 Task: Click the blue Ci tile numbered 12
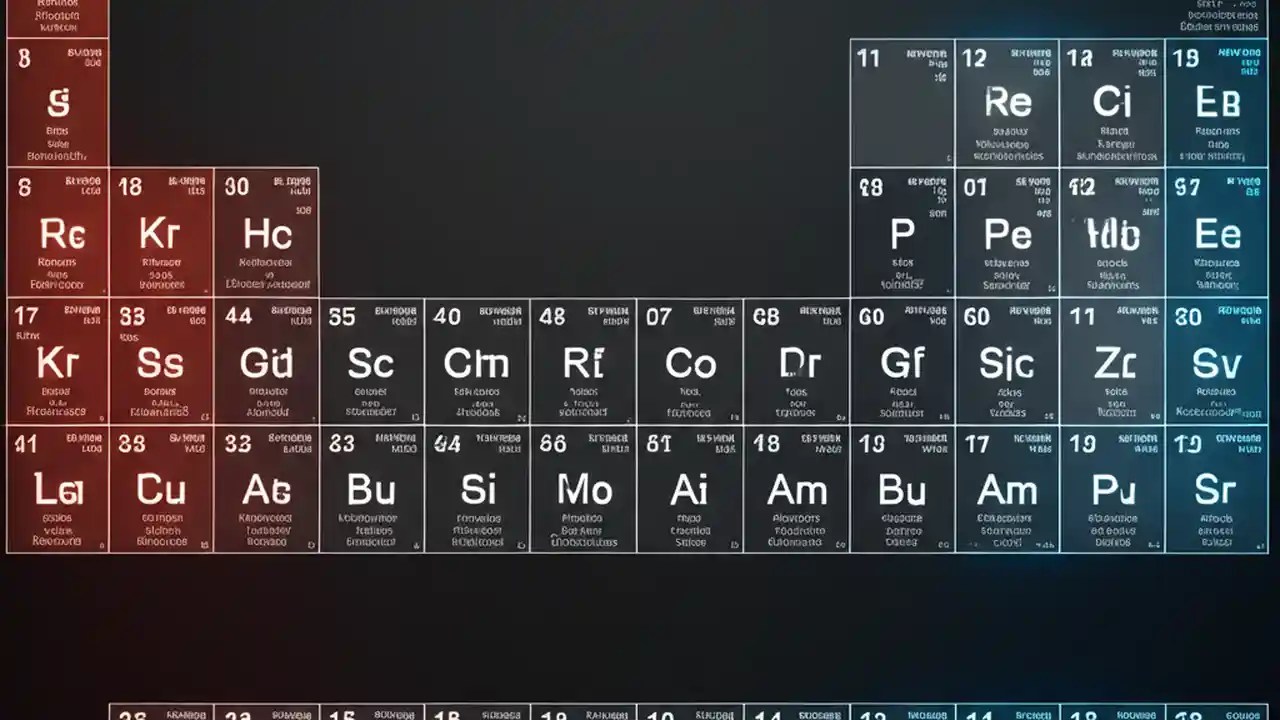(x=1112, y=102)
